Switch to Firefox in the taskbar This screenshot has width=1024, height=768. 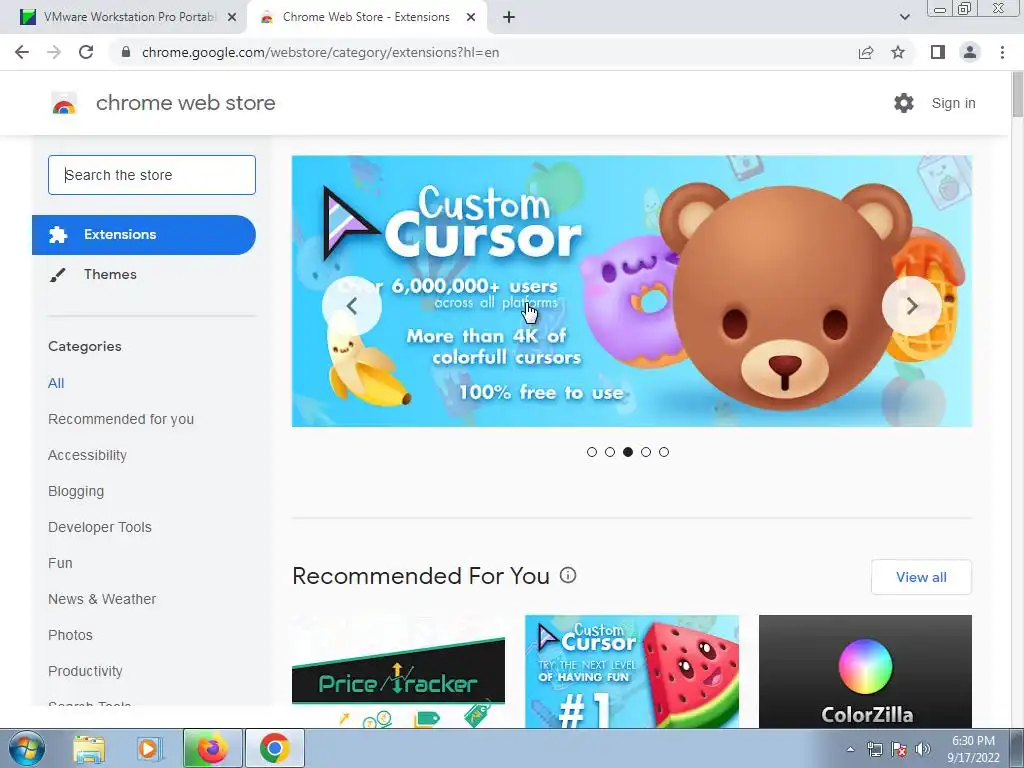(x=212, y=748)
